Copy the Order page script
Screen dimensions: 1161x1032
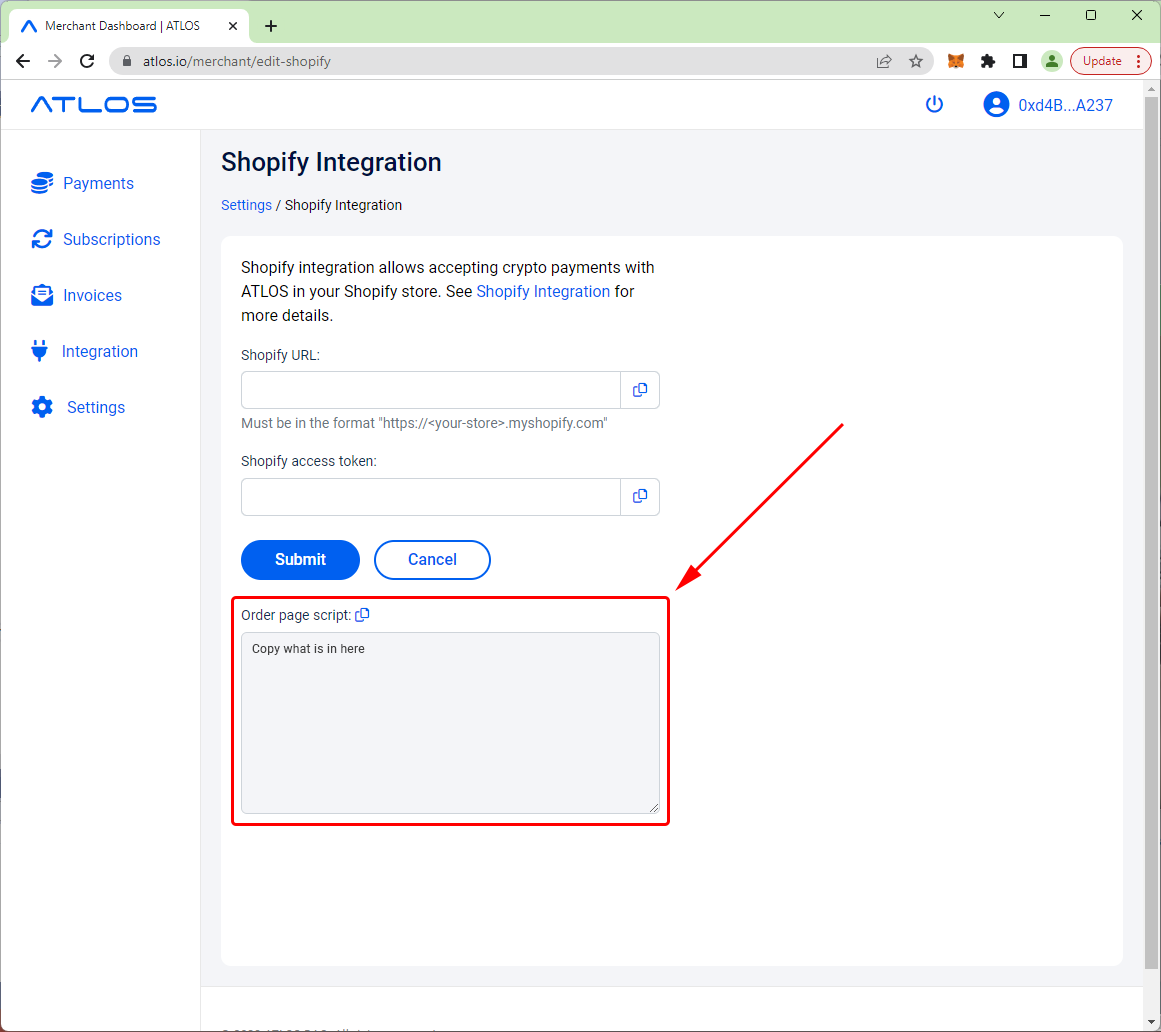[362, 614]
